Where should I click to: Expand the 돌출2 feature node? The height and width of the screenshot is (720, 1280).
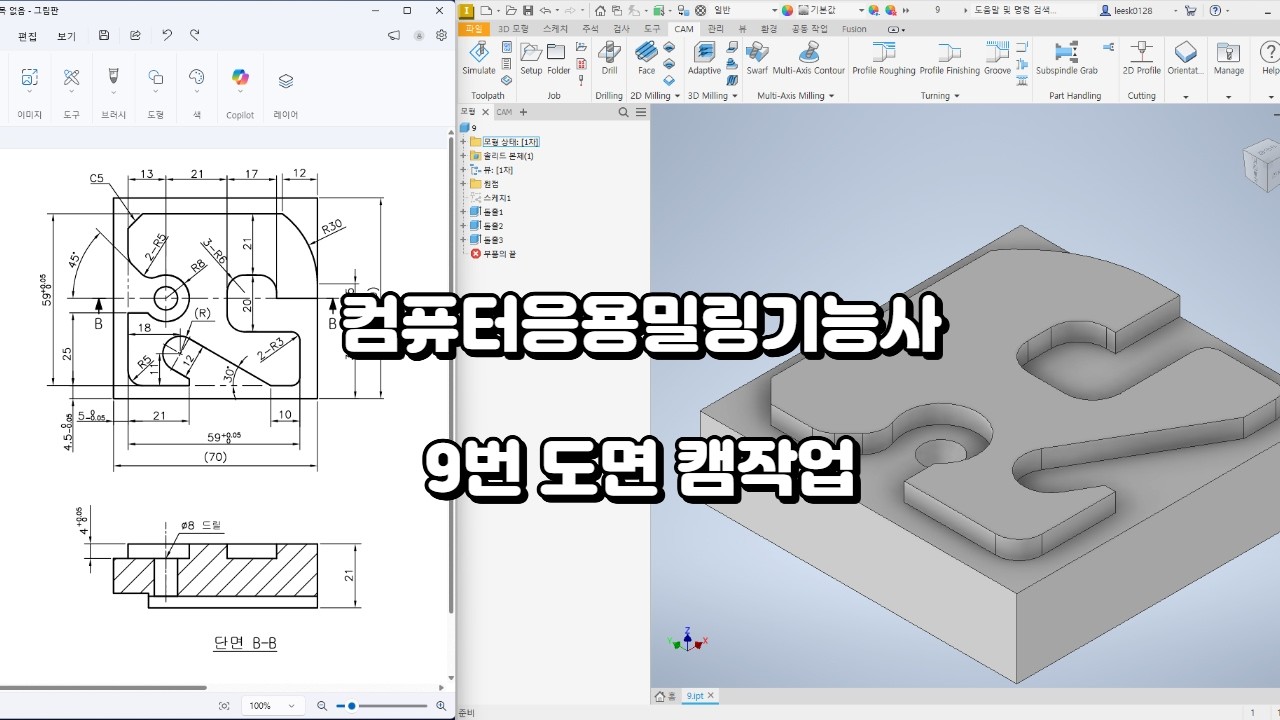click(x=464, y=226)
